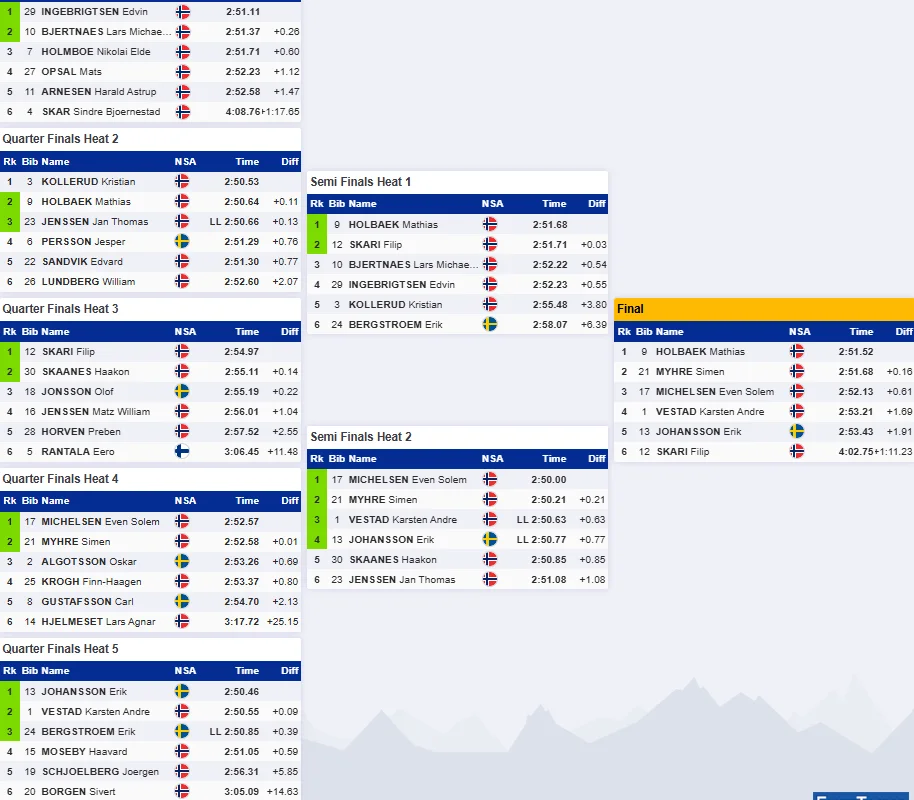The width and height of the screenshot is (914, 800).
Task: Click Sweden flag next to PERSSON Jesper
Action: [182, 241]
